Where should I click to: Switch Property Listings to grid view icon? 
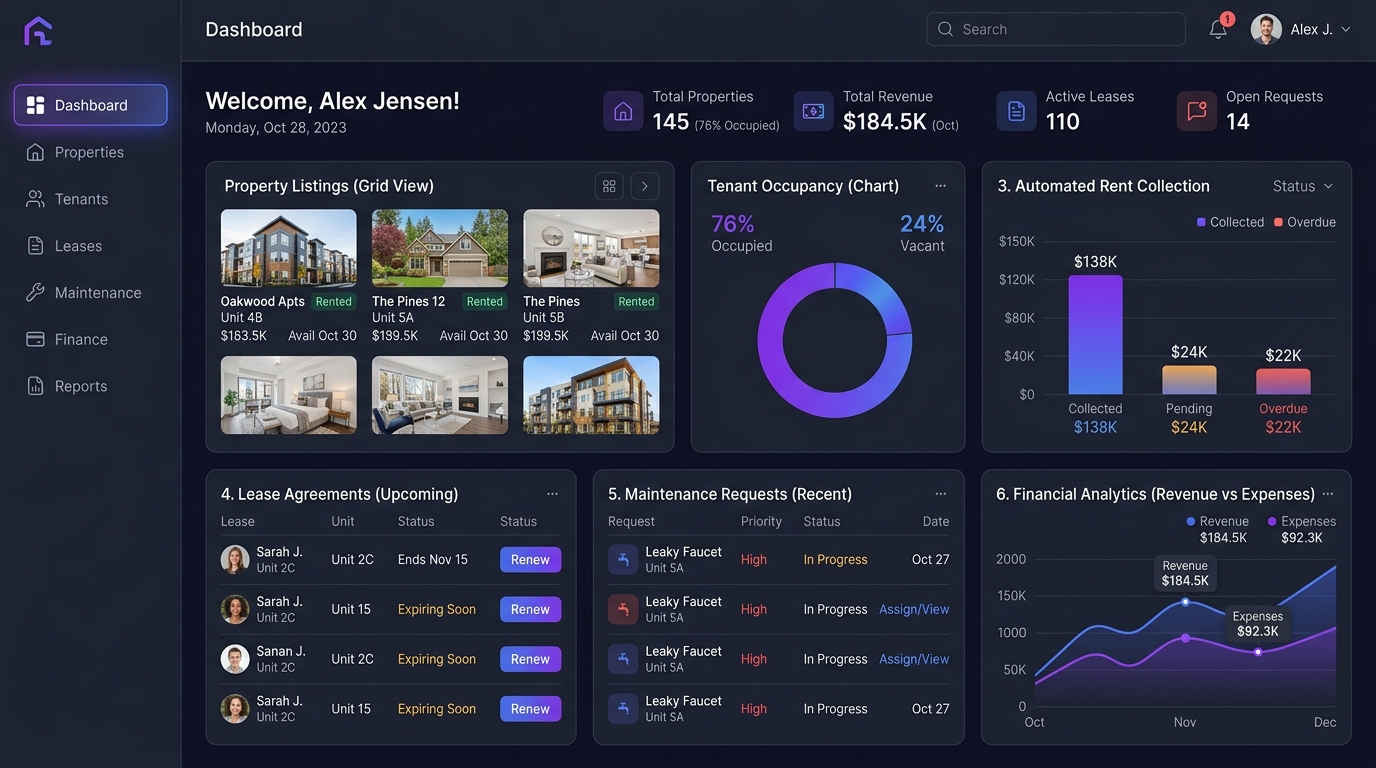[609, 186]
